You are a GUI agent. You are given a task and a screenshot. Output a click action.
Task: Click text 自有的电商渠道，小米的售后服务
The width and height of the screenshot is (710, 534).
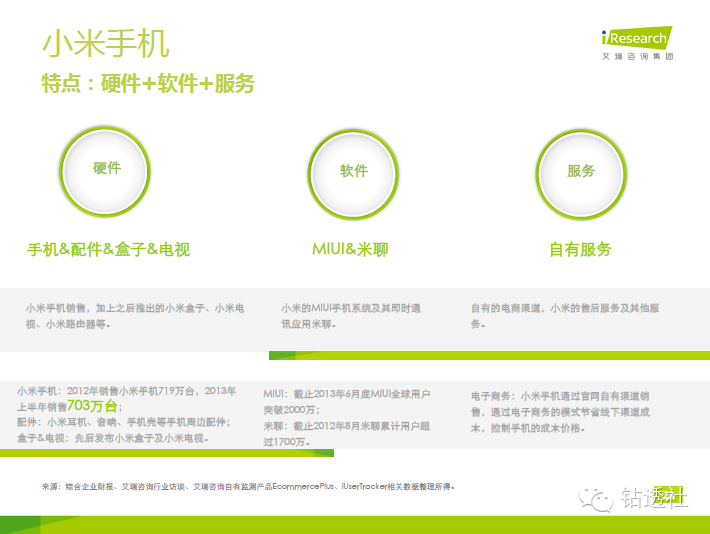coord(565,316)
